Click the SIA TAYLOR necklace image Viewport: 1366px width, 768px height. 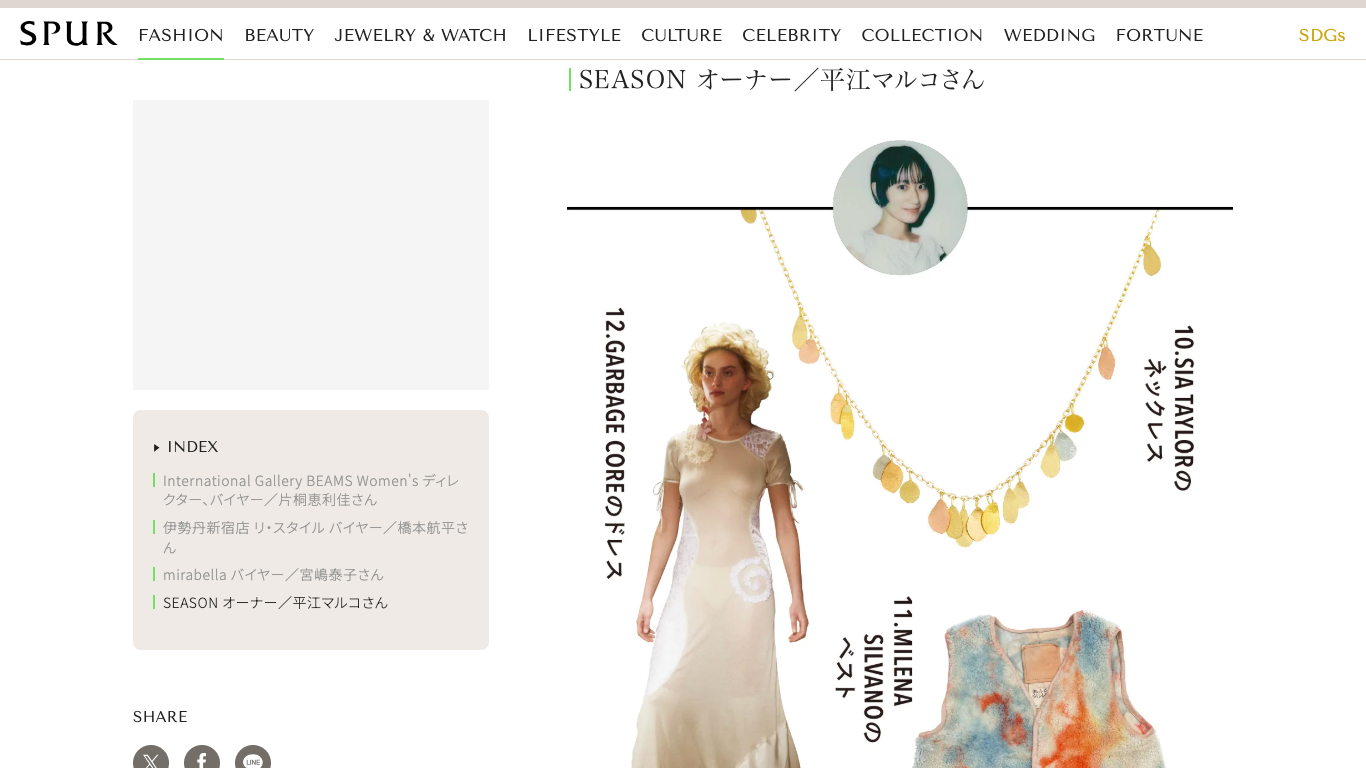953,378
